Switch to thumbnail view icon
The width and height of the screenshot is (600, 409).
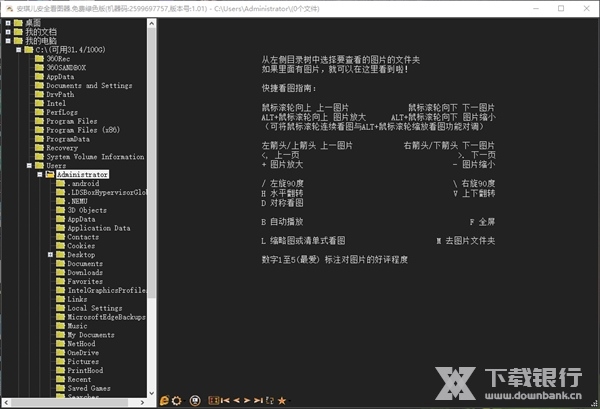click(x=213, y=400)
